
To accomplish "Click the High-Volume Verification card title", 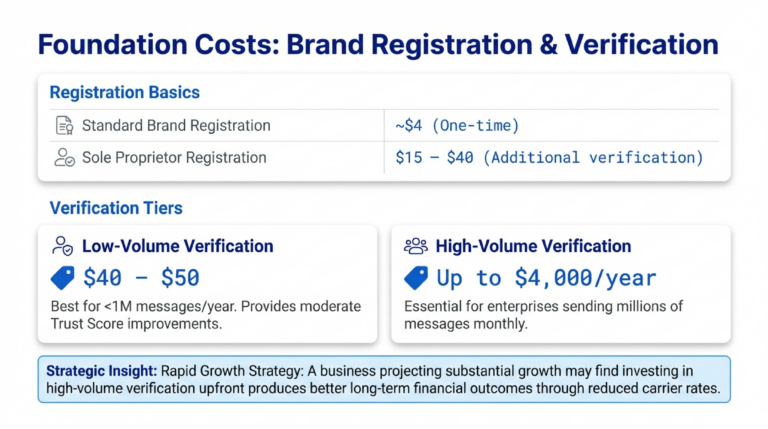I will click(x=533, y=246).
